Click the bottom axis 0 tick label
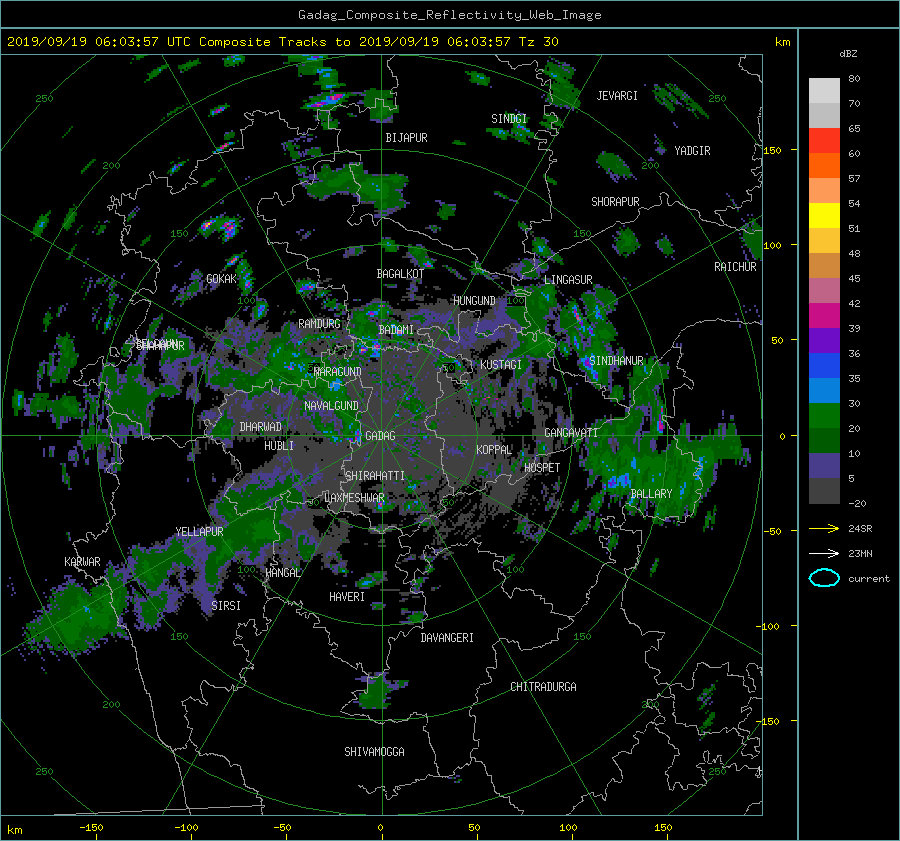 point(381,828)
